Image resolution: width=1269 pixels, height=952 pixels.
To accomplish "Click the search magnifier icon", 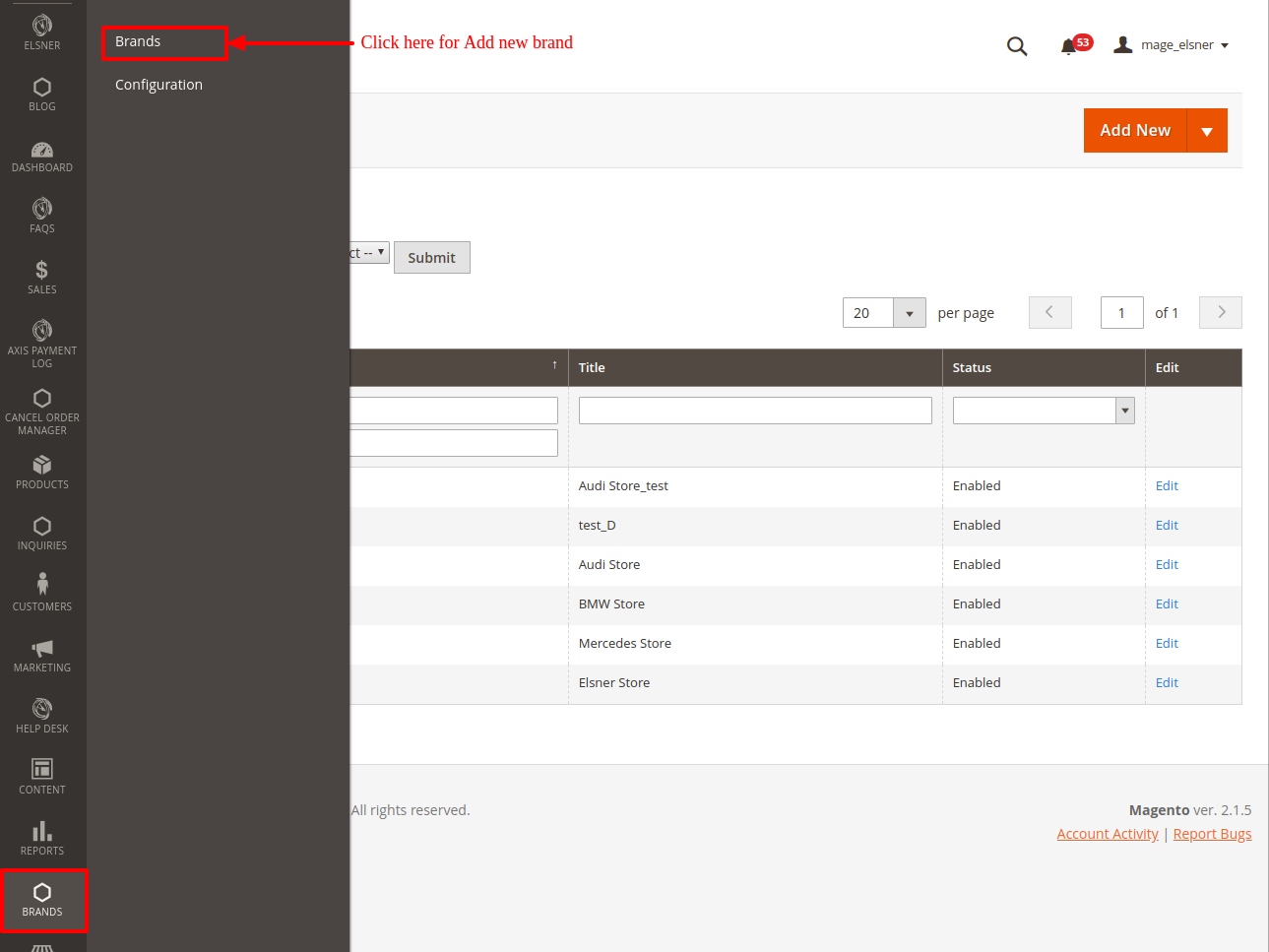I will [x=1017, y=46].
